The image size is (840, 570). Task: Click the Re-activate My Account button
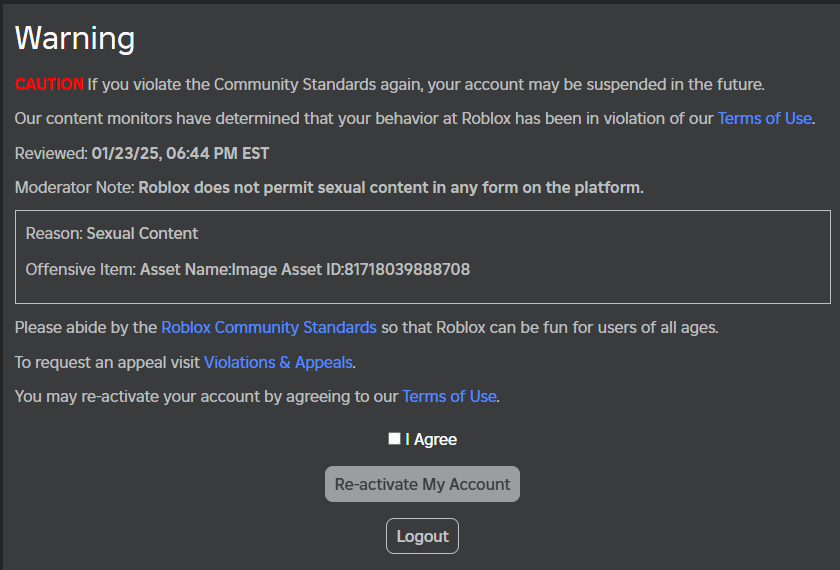pos(422,484)
